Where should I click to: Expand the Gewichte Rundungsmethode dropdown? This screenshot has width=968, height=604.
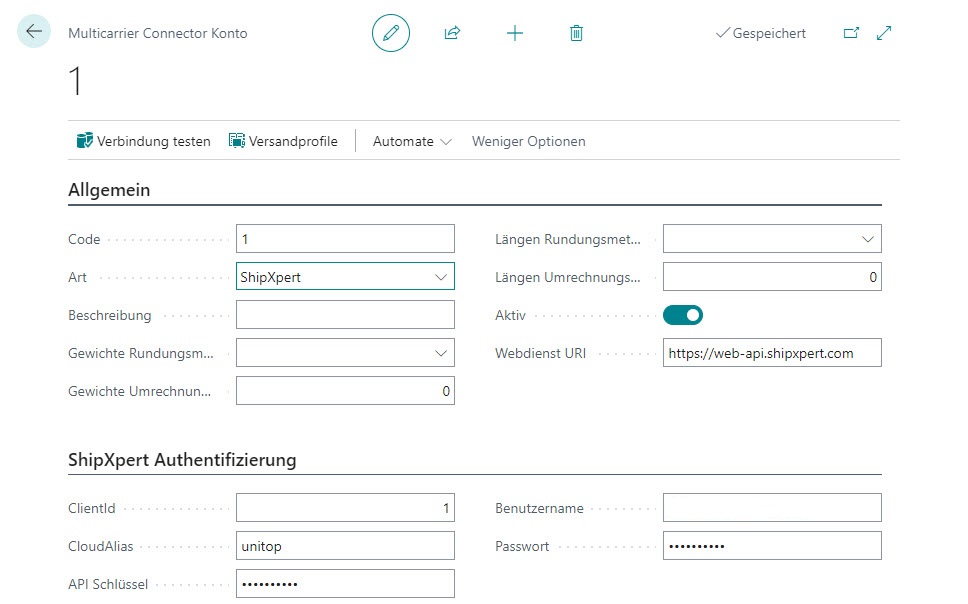pyautogui.click(x=441, y=353)
